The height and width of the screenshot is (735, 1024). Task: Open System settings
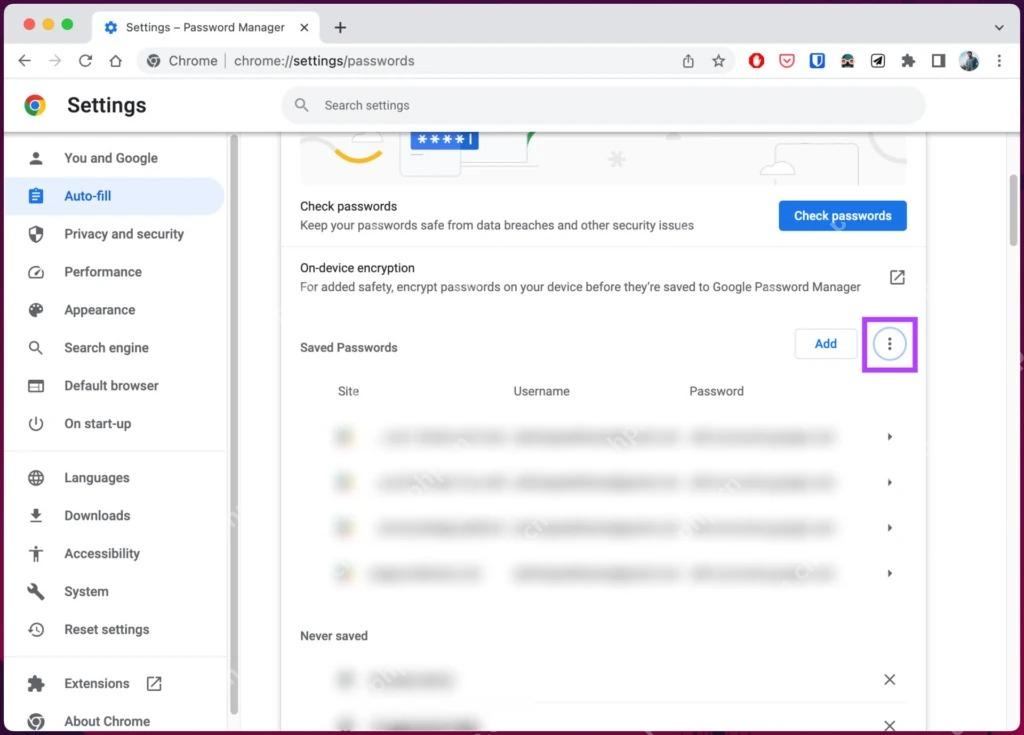click(x=86, y=591)
